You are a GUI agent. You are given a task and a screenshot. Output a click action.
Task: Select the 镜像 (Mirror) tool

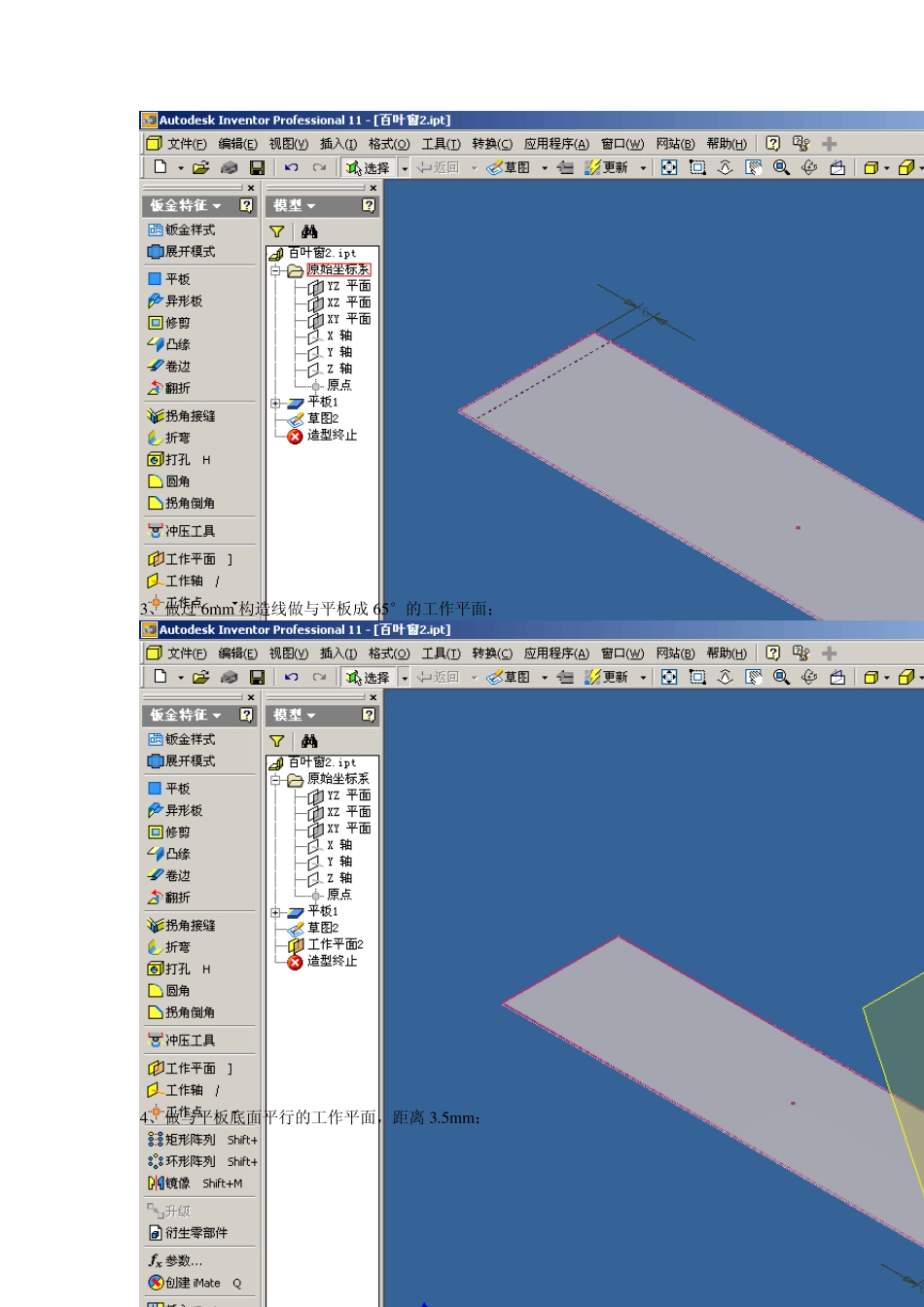[x=195, y=1183]
